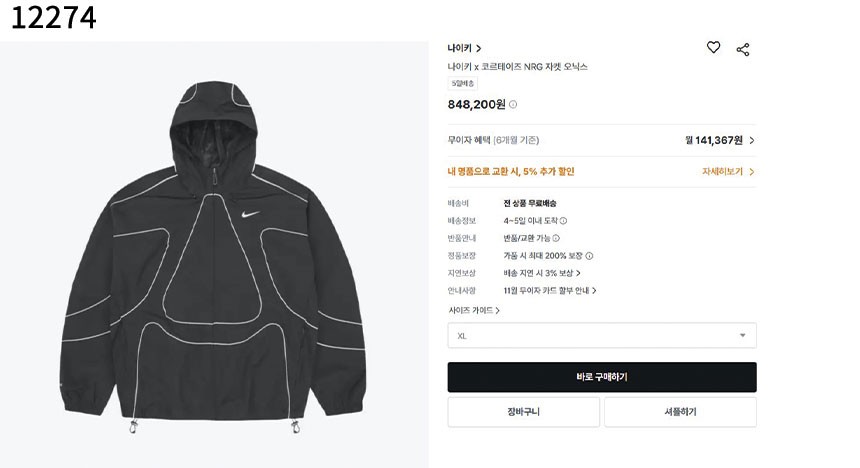Click the heart wishlist icon
The height and width of the screenshot is (468, 860).
pos(713,47)
